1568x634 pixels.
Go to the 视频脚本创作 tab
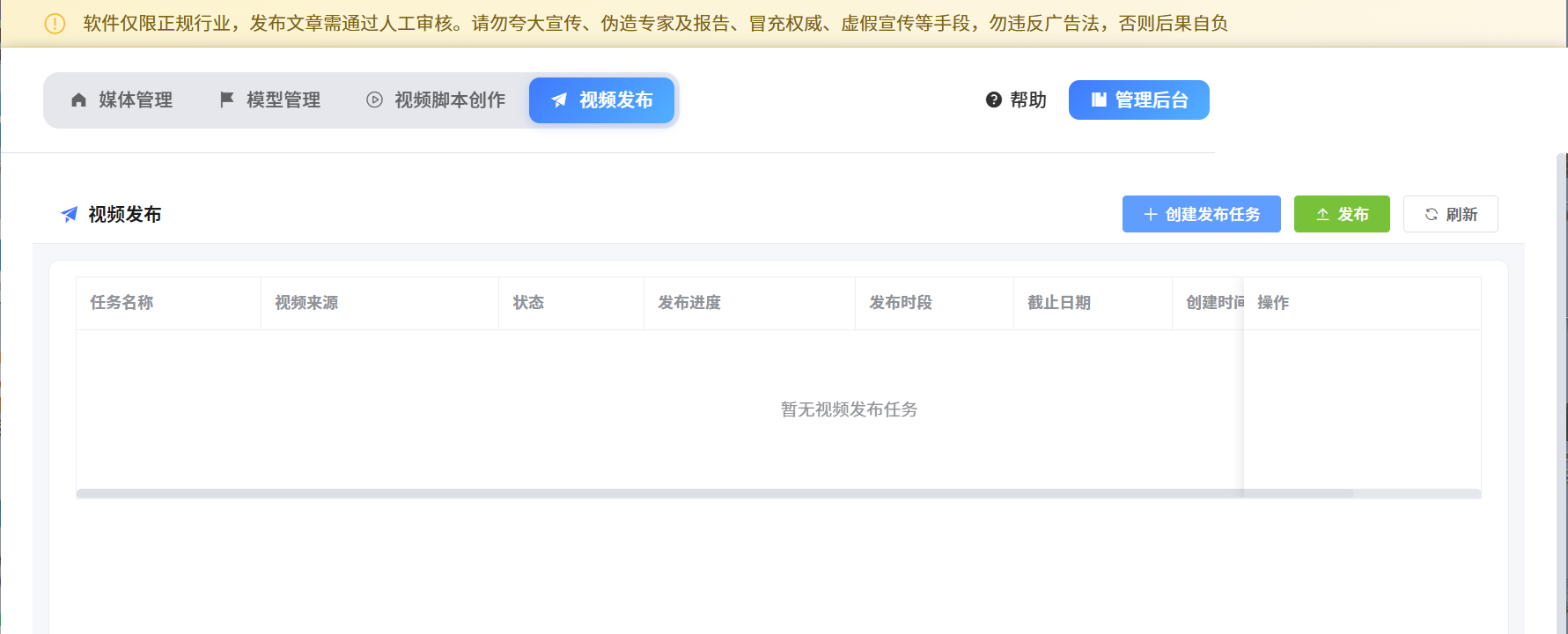(436, 100)
